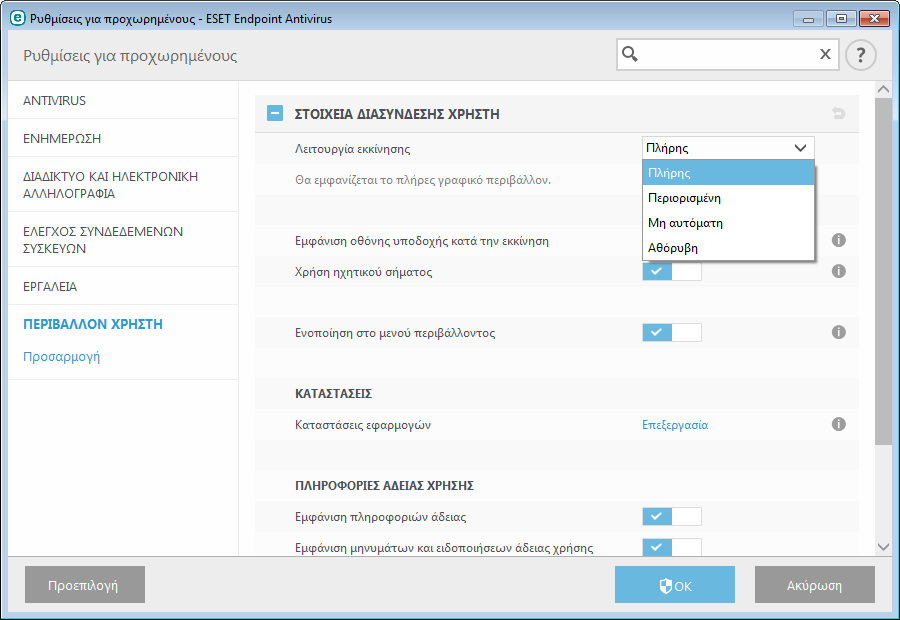Screen dimensions: 900x620
Task: Select ΠΕΡΙΒΑΛΛΟΝ ΧΡΗΣΤΗ category
Action: pyautogui.click(x=93, y=324)
